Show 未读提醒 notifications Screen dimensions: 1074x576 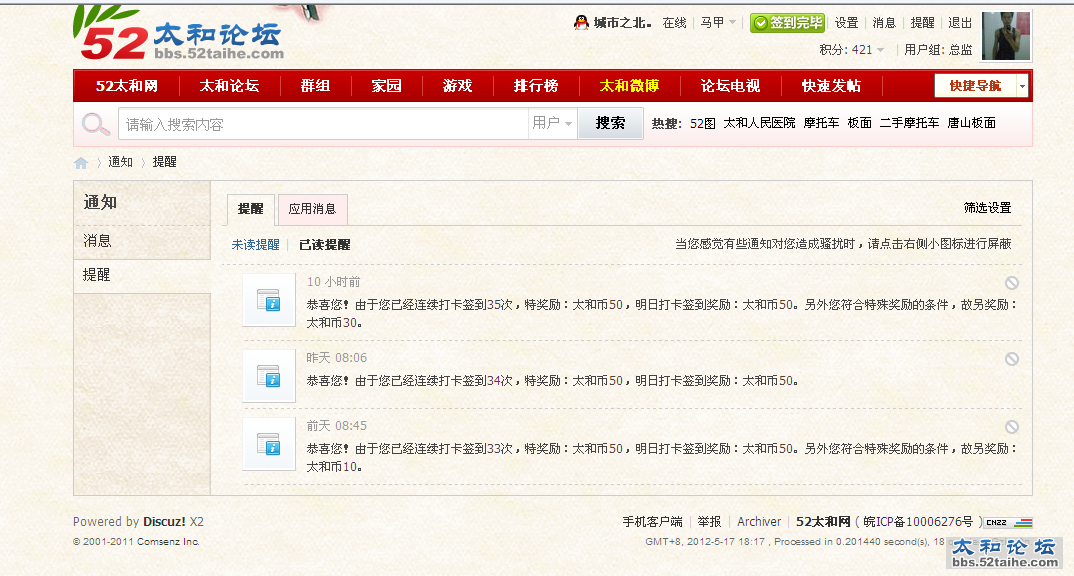[255, 245]
